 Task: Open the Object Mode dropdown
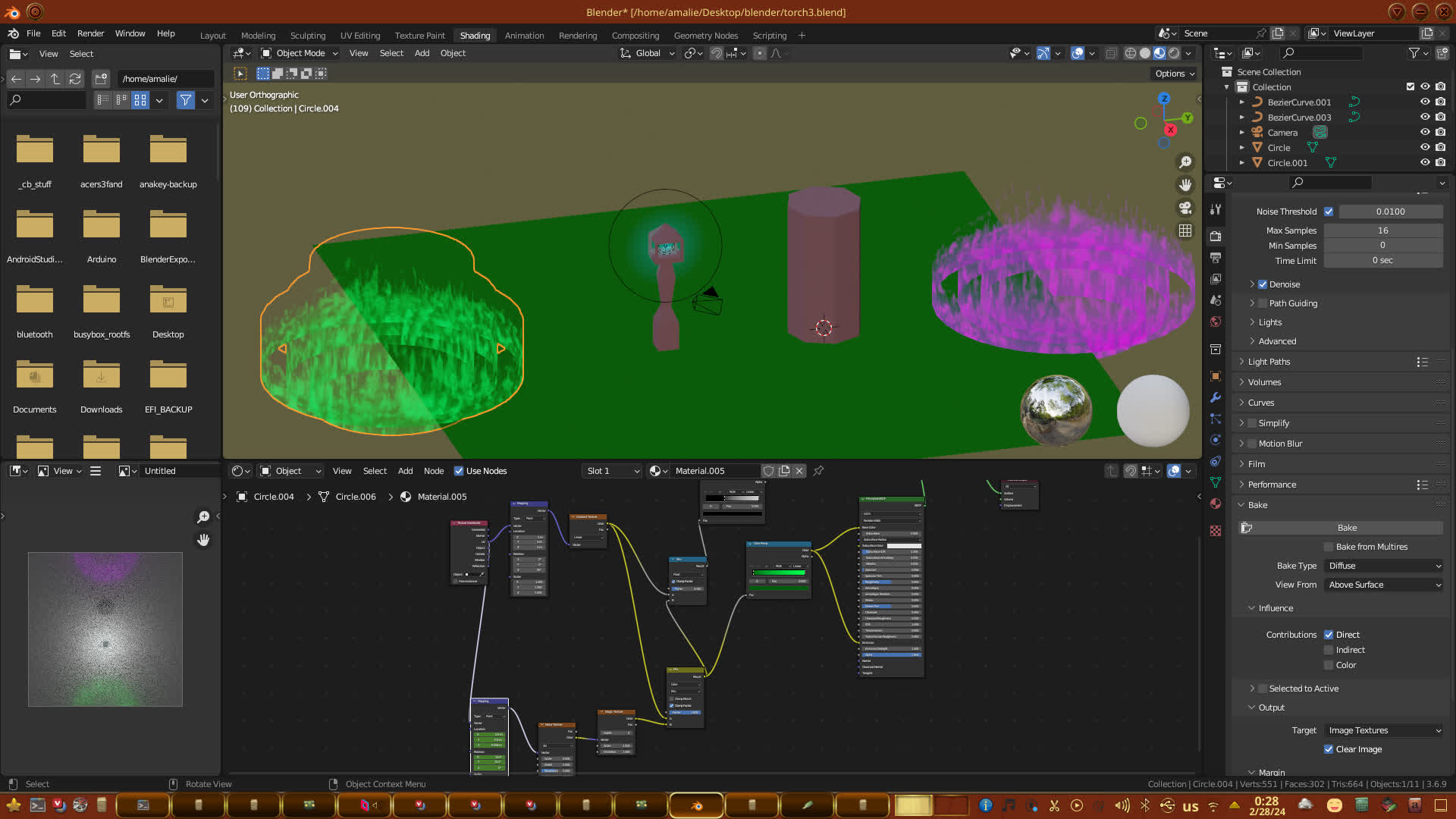[300, 53]
